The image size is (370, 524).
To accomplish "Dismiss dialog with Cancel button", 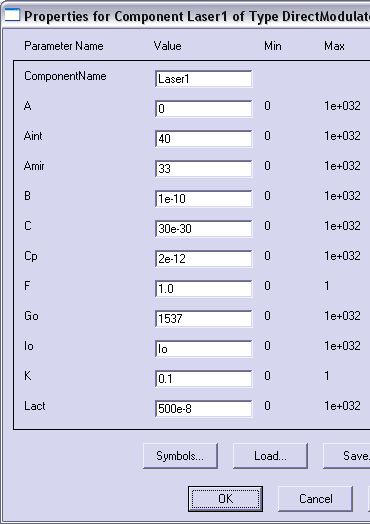I will (x=315, y=499).
